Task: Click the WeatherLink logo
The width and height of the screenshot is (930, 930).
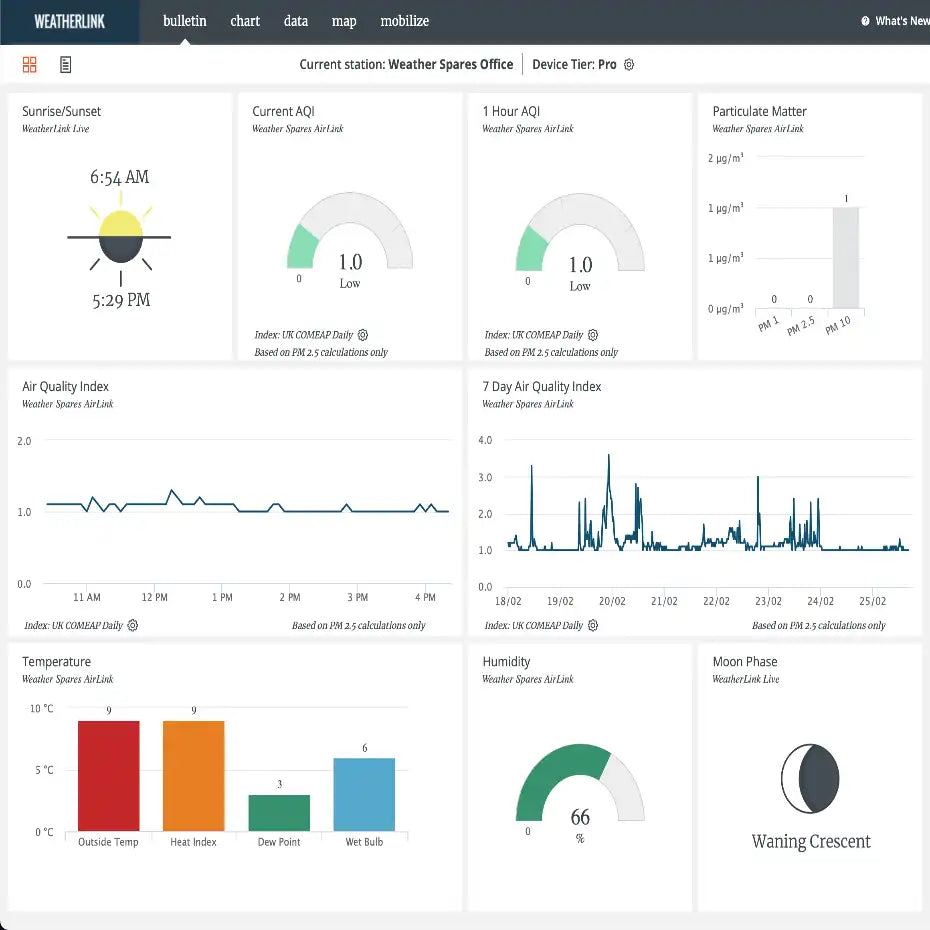Action: (70, 21)
